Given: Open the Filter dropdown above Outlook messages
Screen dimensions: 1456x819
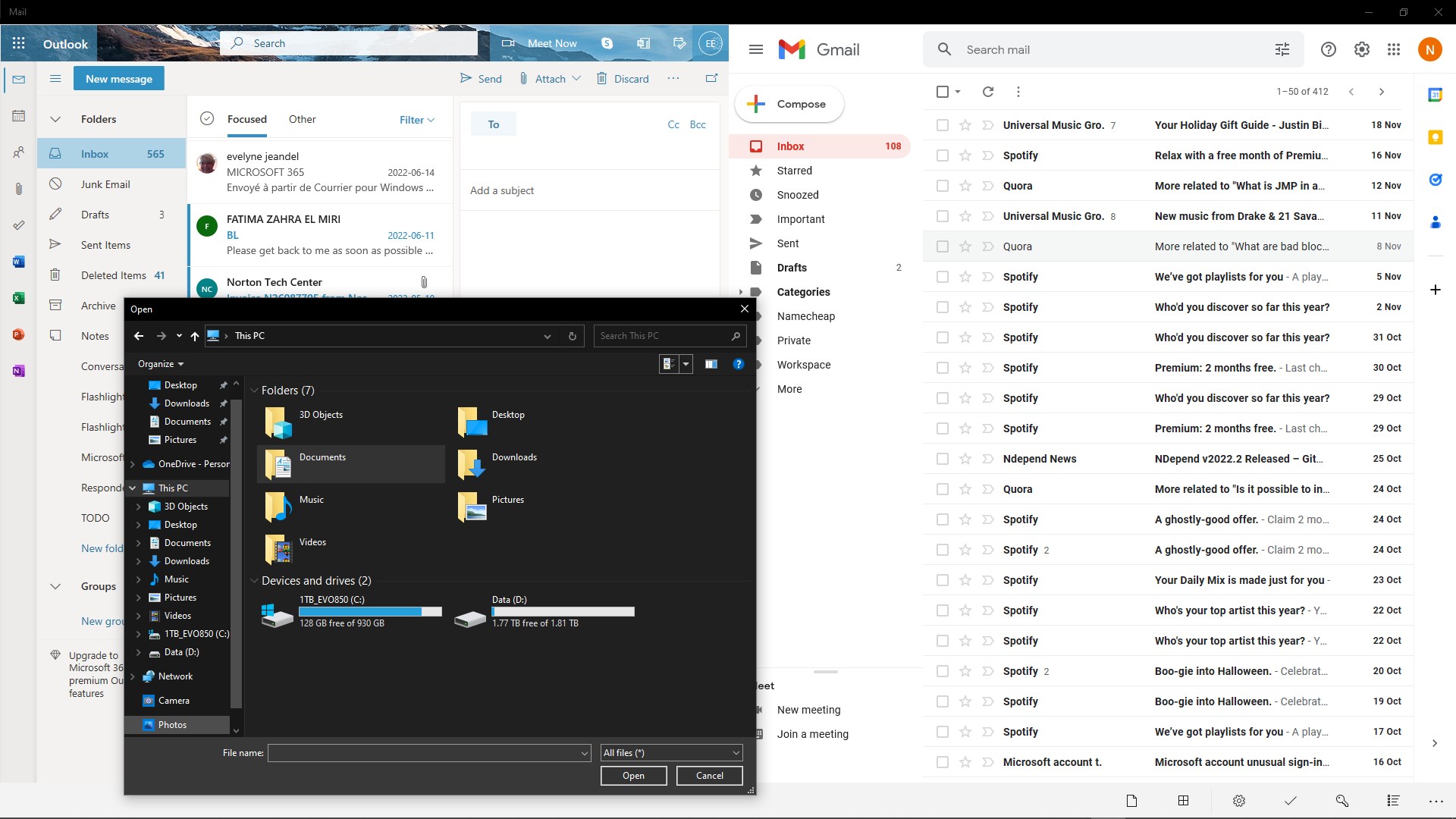Looking at the screenshot, I should click(x=416, y=119).
